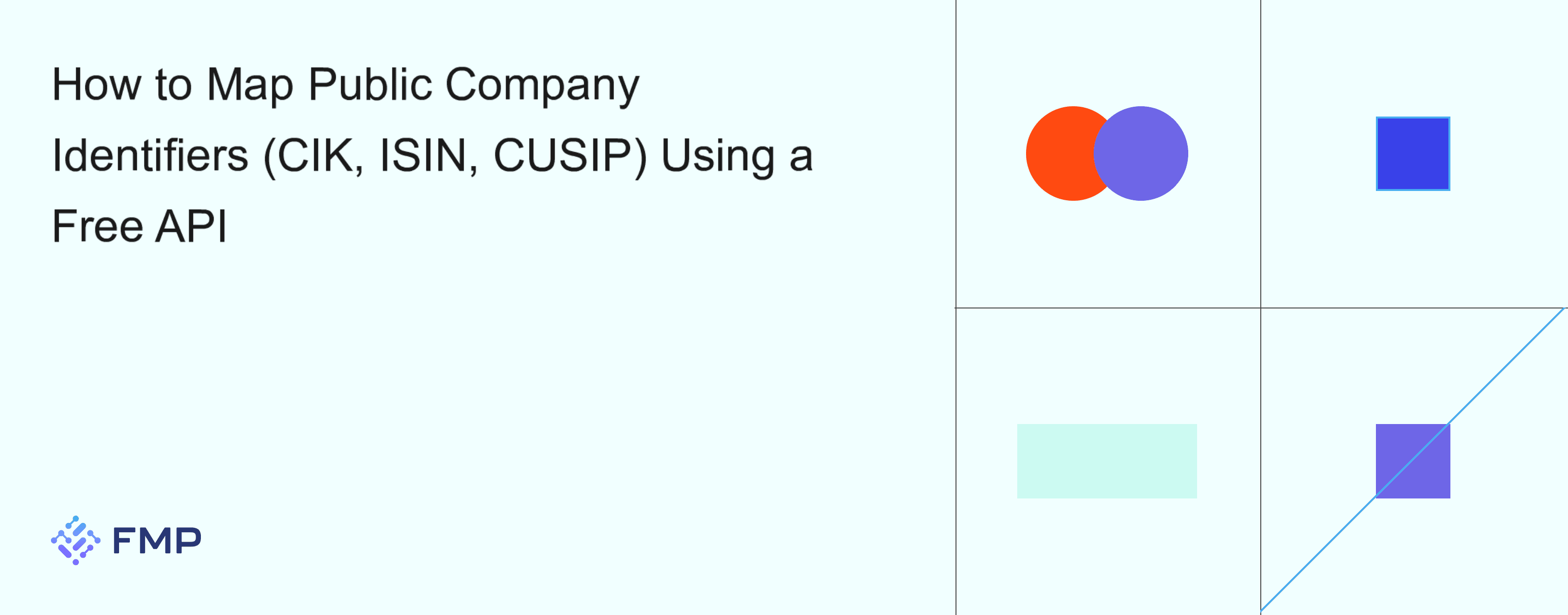Click the "Free API" headline text
1568x615 pixels.
pyautogui.click(x=139, y=226)
